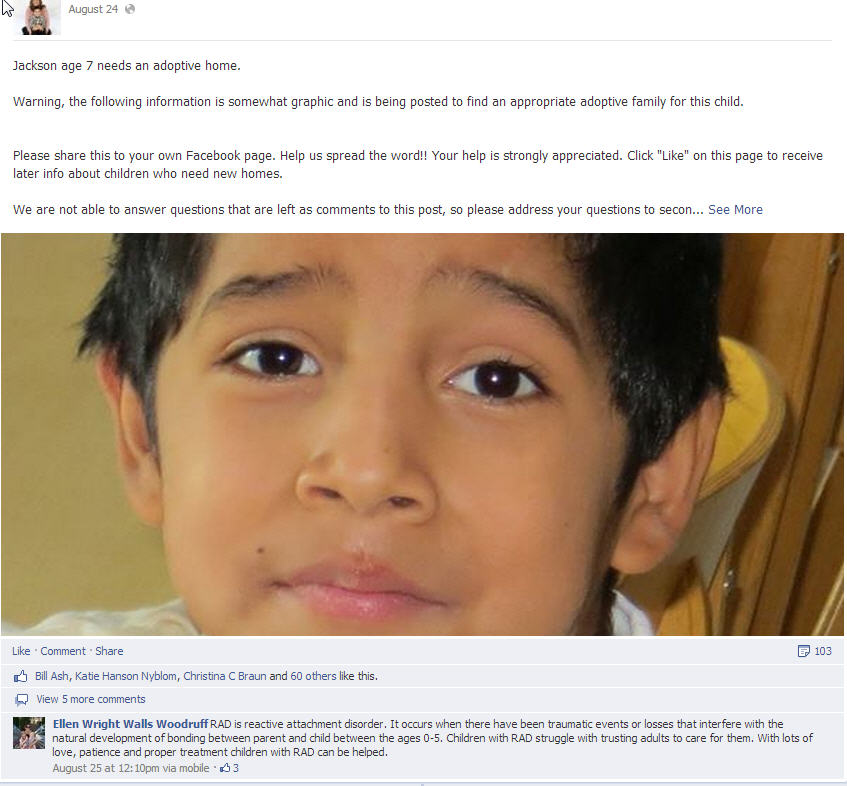Click the globe public visibility icon
847x786 pixels.
(130, 9)
